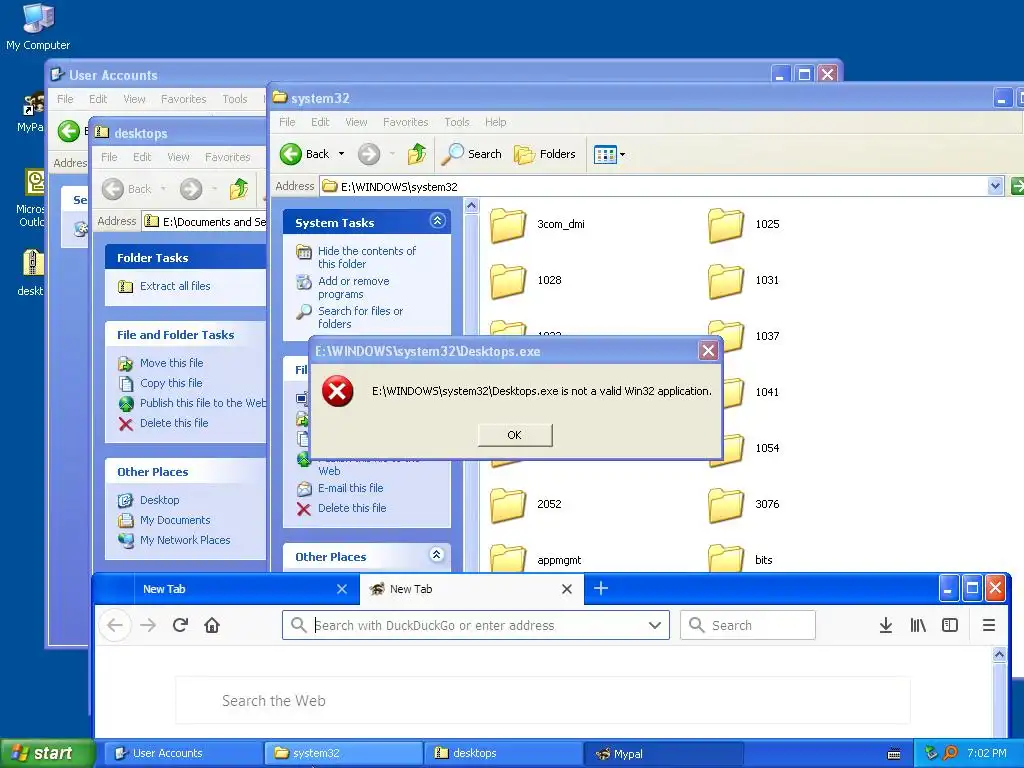1024x768 pixels.
Task: Click the DuckDuckGo address bar
Action: 477,626
